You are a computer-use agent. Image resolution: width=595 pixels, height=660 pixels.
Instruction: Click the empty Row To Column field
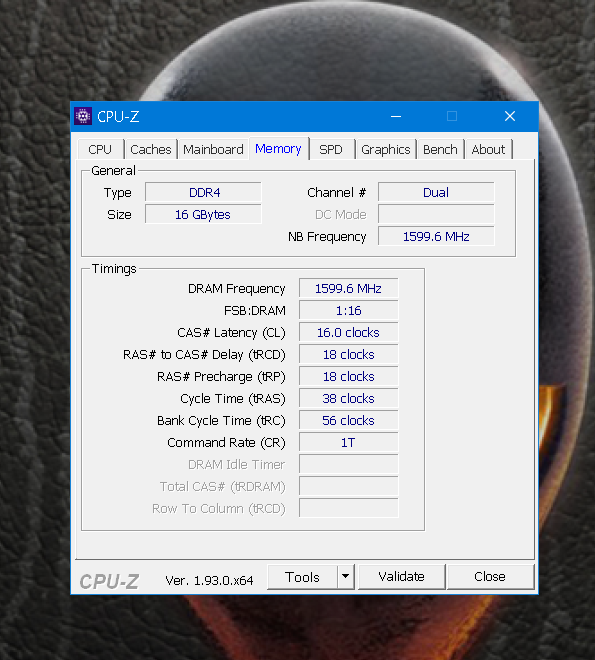(348, 508)
